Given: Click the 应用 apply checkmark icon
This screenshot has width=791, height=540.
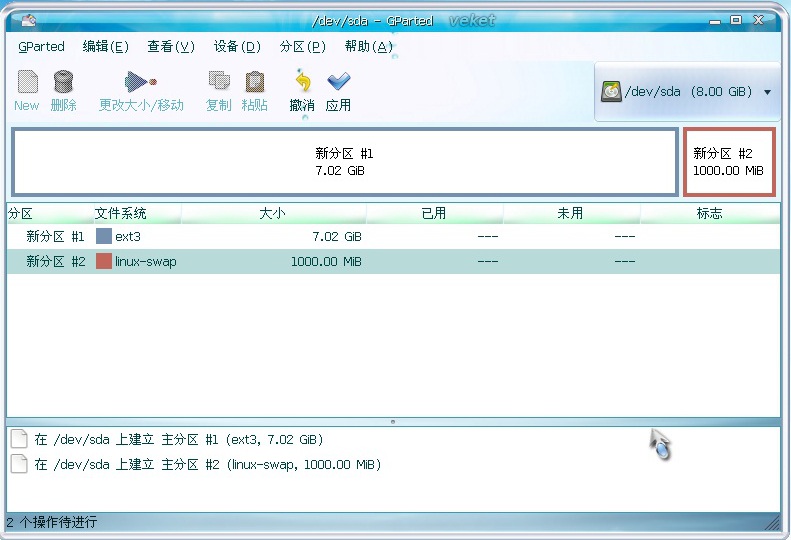Looking at the screenshot, I should tap(338, 81).
